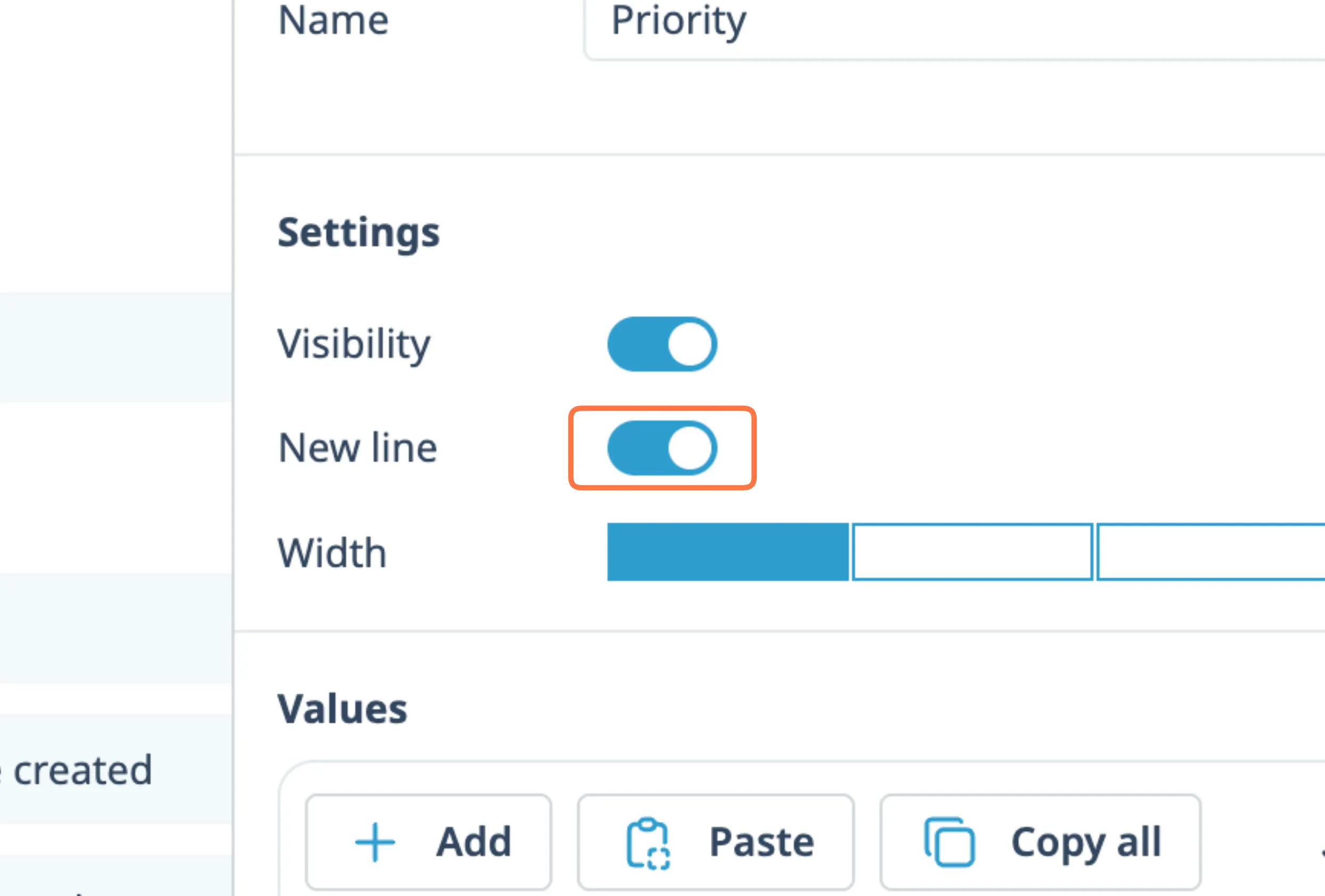
Task: Click the word Priority in the Name box
Action: point(678,22)
